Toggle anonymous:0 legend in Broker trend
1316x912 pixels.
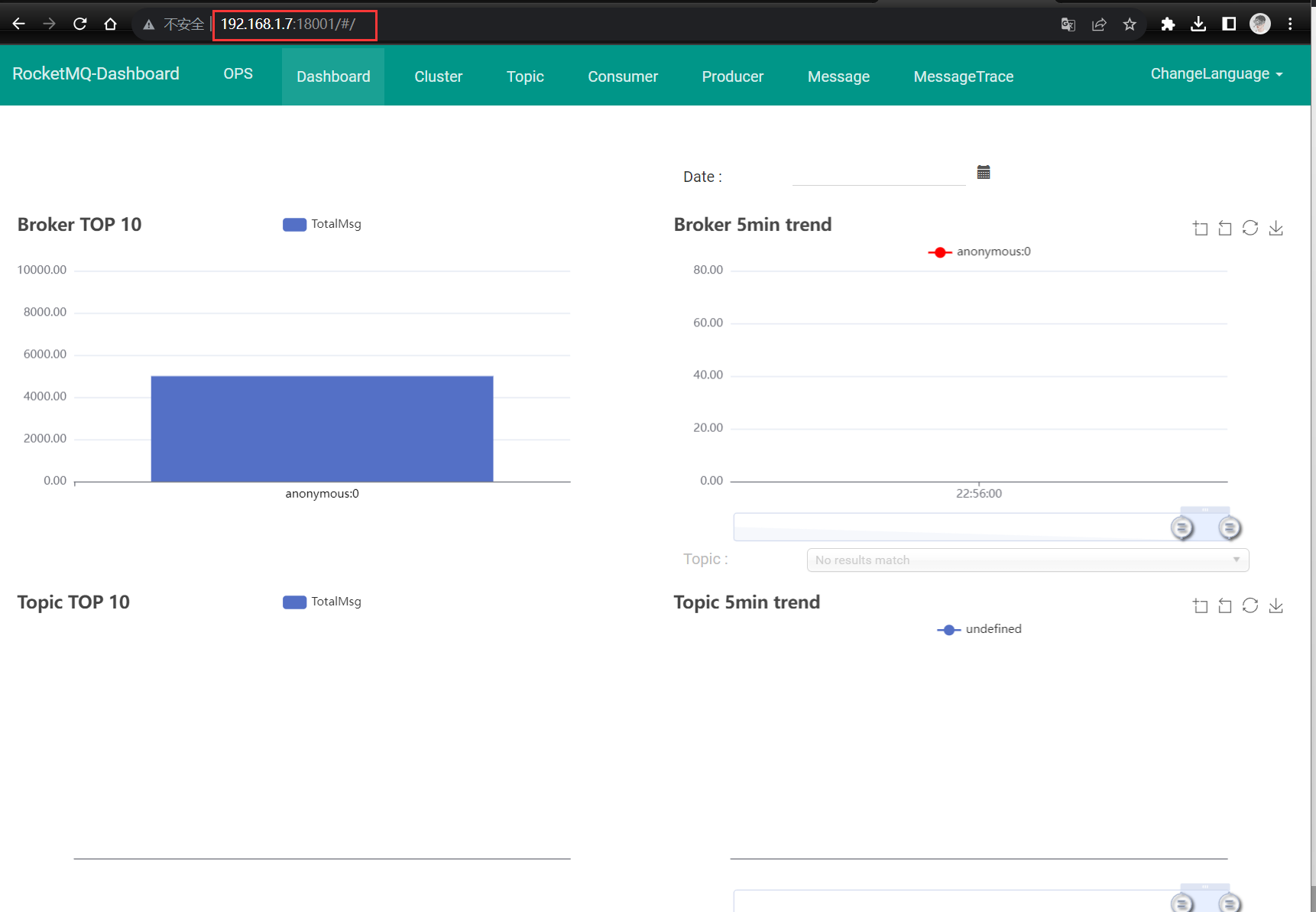click(x=980, y=252)
